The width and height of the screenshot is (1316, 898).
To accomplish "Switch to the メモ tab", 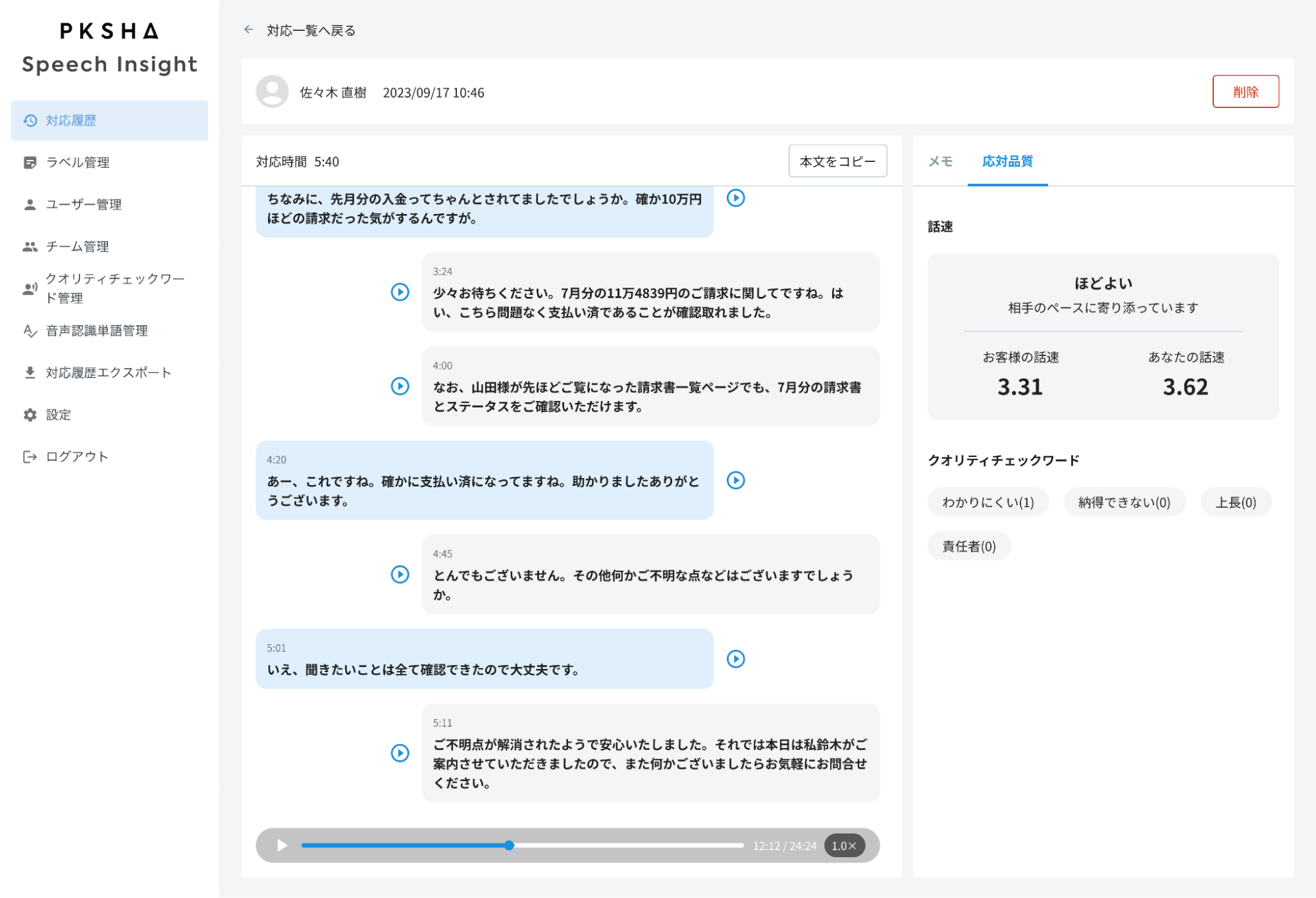I will click(x=940, y=161).
